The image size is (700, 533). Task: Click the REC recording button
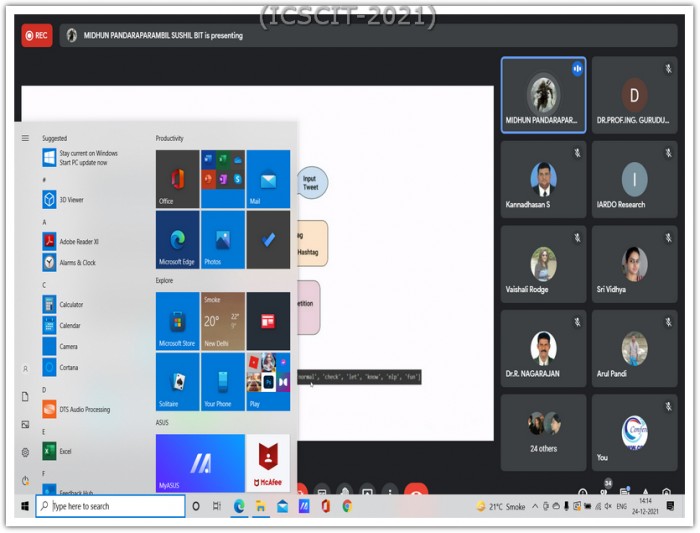[x=36, y=35]
